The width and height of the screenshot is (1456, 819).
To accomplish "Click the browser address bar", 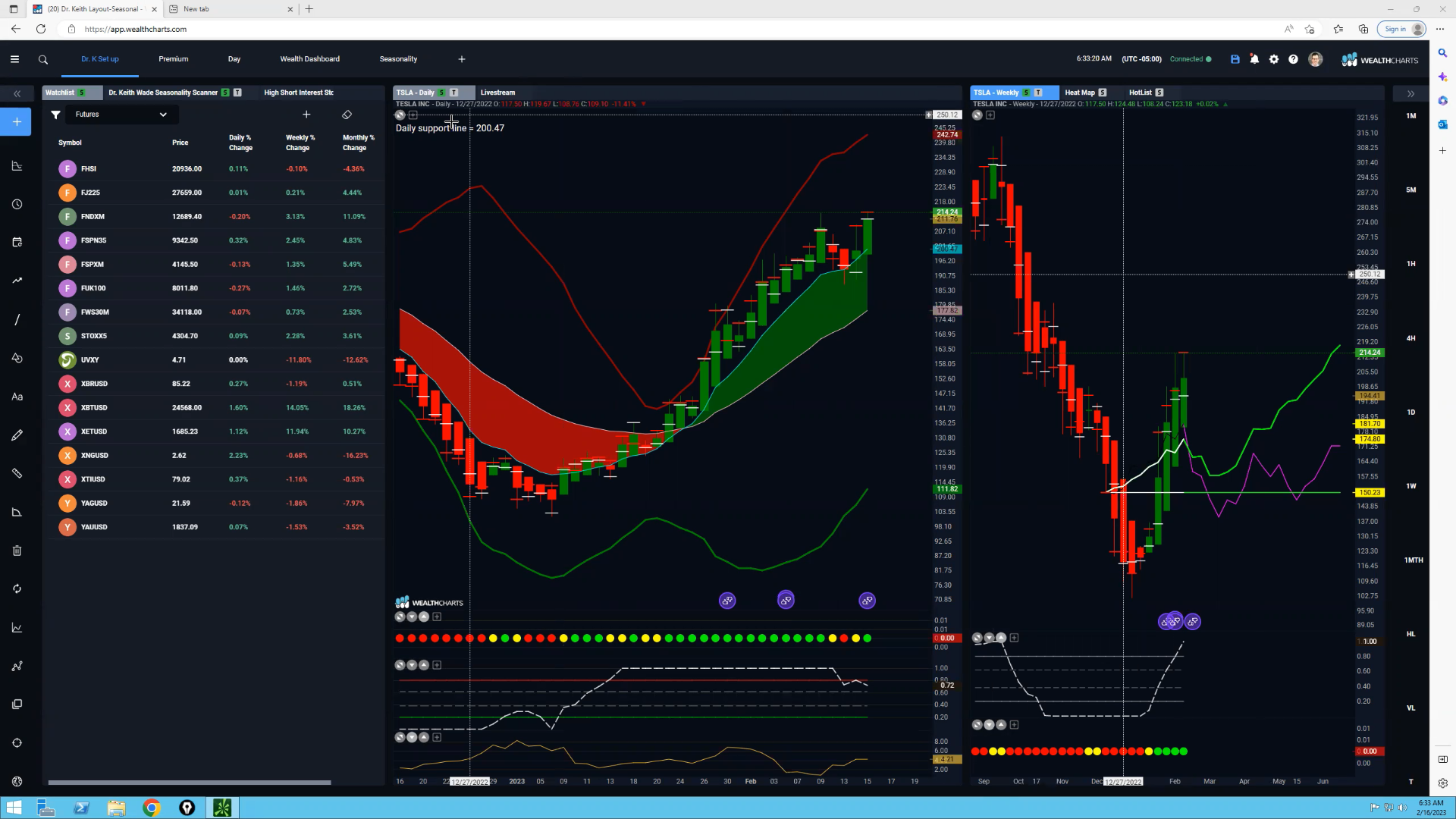I will click(667, 29).
